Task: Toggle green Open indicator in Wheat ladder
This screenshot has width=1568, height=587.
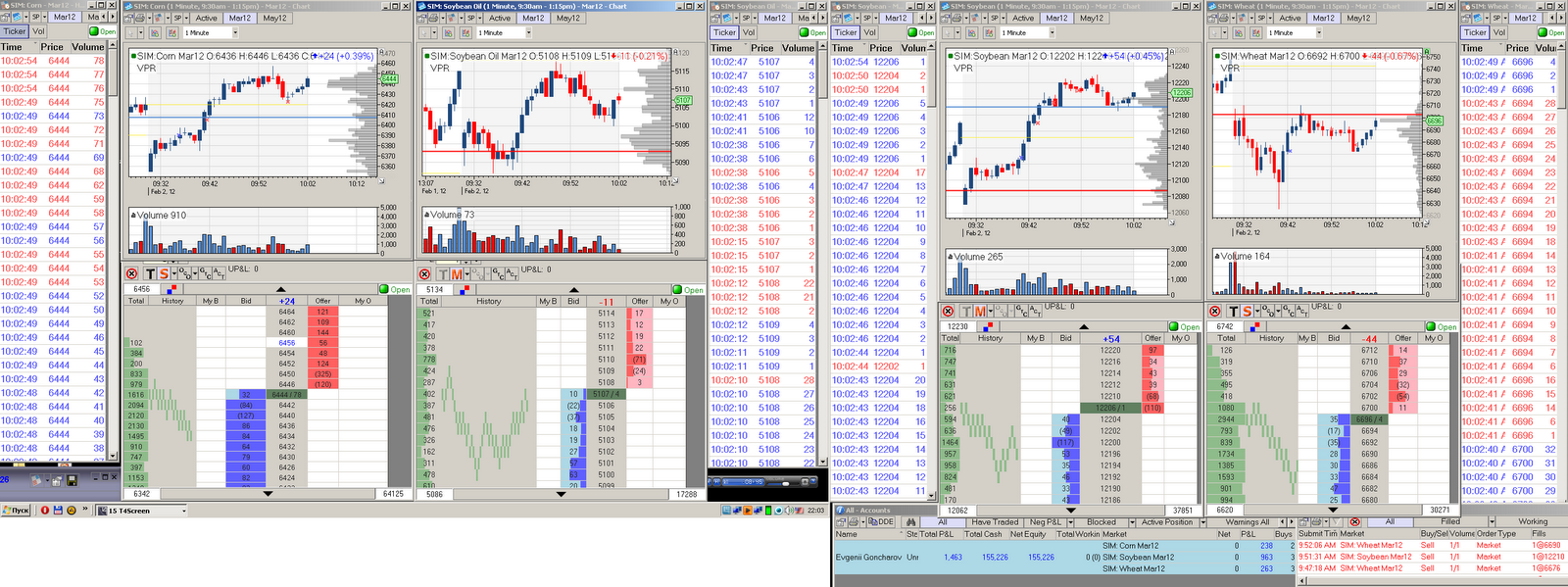Action: click(x=1443, y=326)
